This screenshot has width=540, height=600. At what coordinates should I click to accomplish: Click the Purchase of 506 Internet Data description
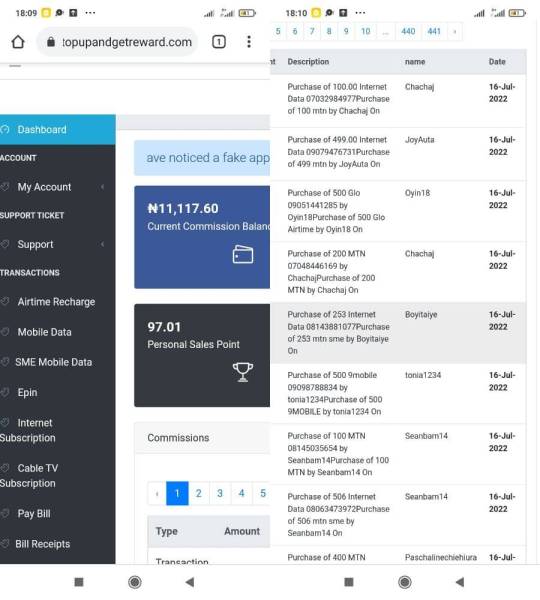(338, 515)
